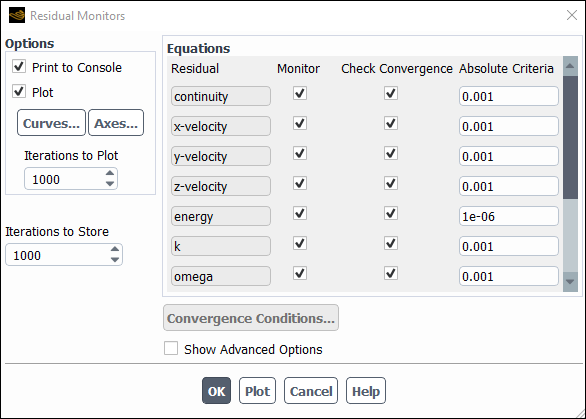Cancel the Residual Monitors dialog
The width and height of the screenshot is (586, 419).
point(311,391)
